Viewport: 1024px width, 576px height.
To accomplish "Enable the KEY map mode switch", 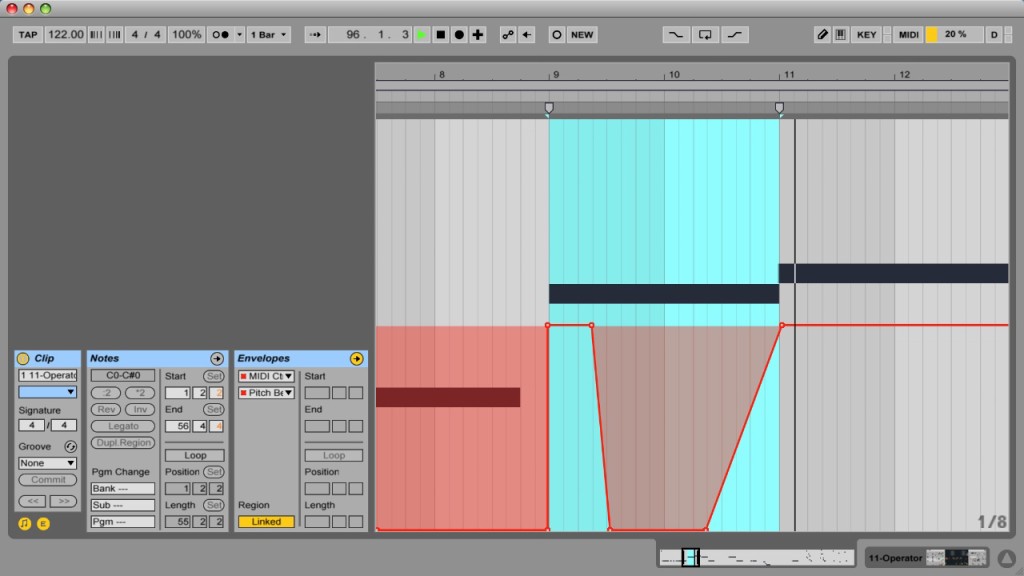I will 866,34.
